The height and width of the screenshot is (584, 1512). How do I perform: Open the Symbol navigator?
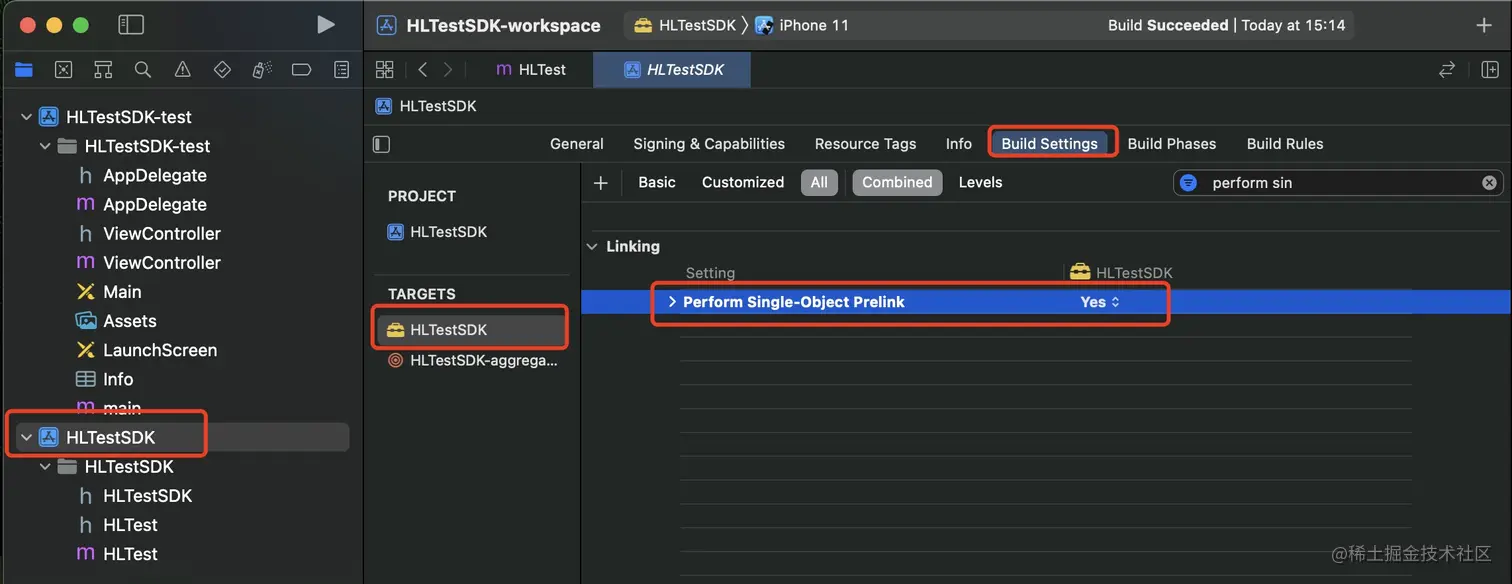pos(103,70)
